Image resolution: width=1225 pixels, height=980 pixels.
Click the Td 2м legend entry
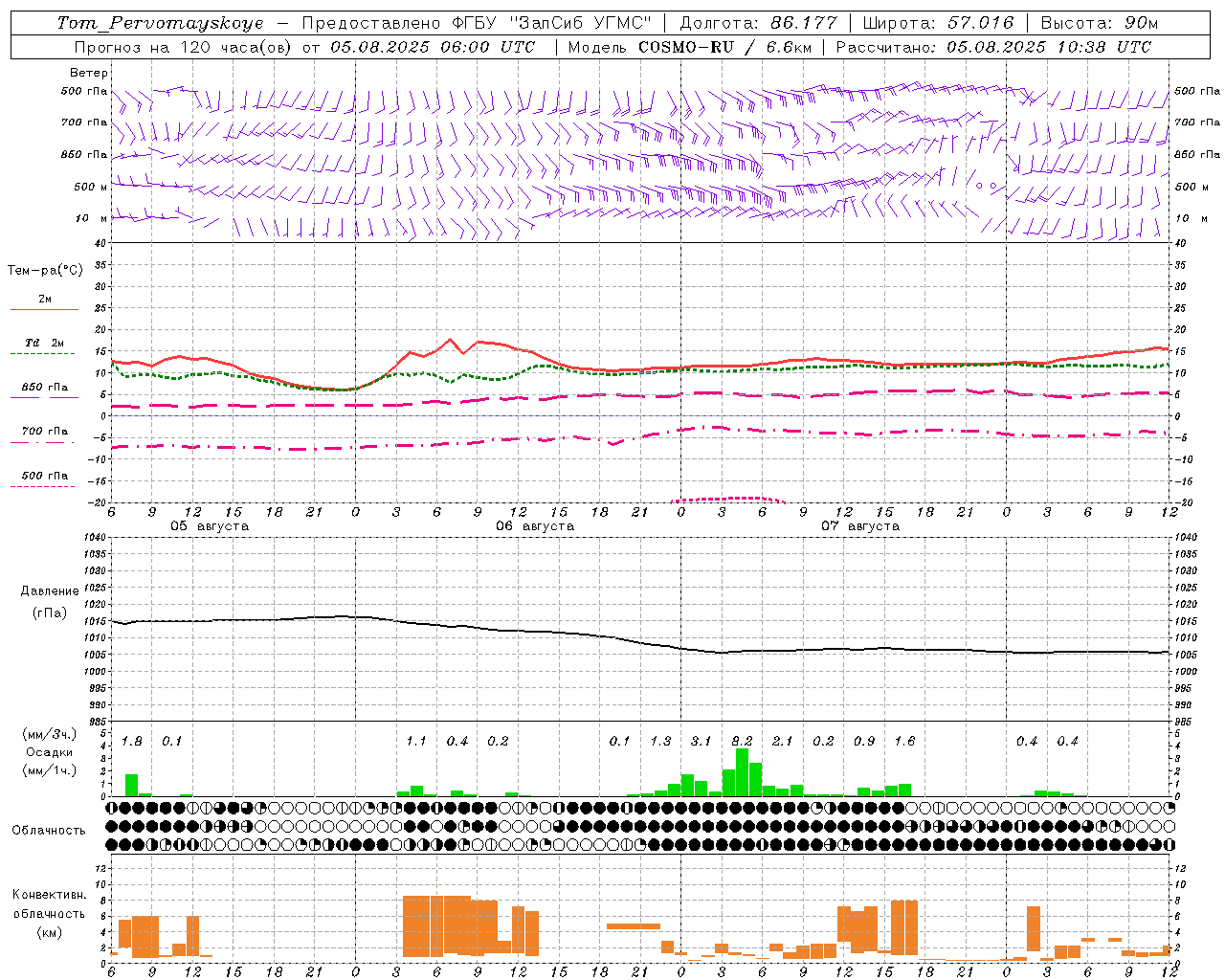(x=45, y=343)
